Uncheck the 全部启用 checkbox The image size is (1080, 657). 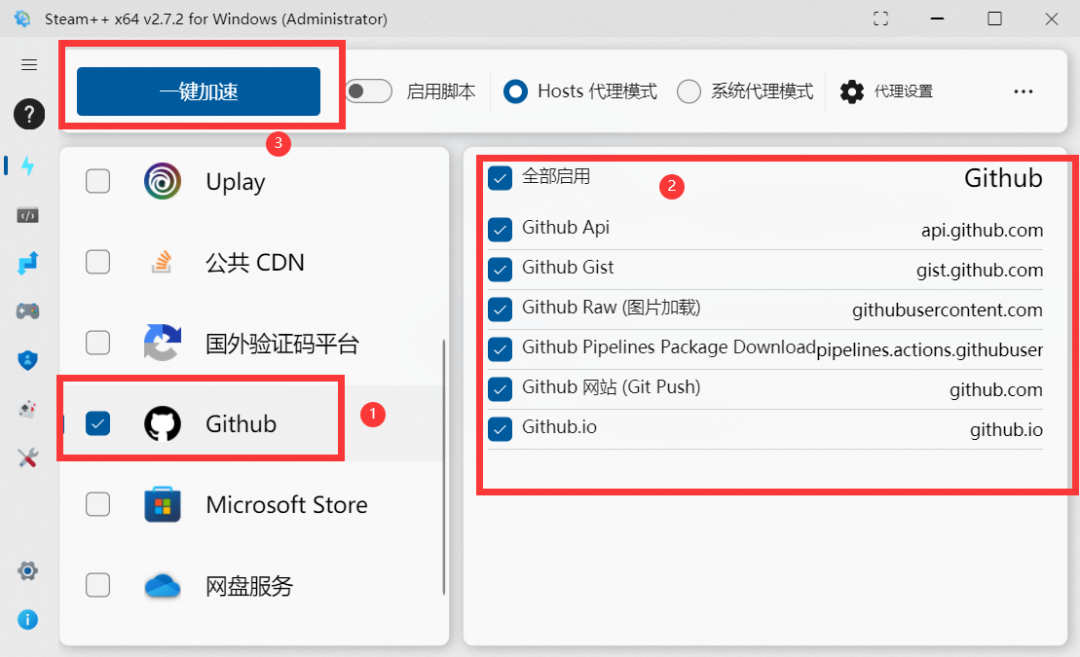tap(500, 178)
